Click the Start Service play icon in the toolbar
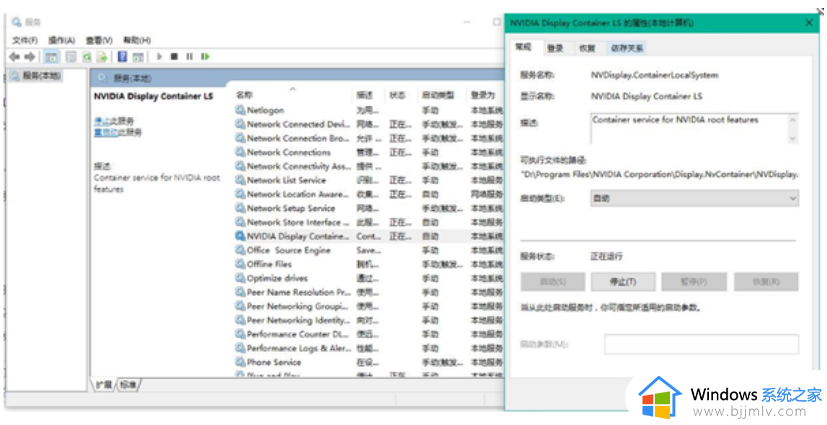This screenshot has height=425, width=827. coord(159,56)
